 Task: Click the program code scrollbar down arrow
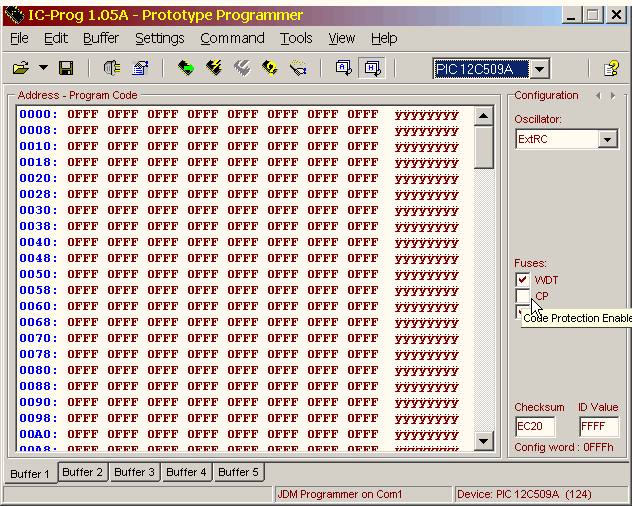pos(484,441)
